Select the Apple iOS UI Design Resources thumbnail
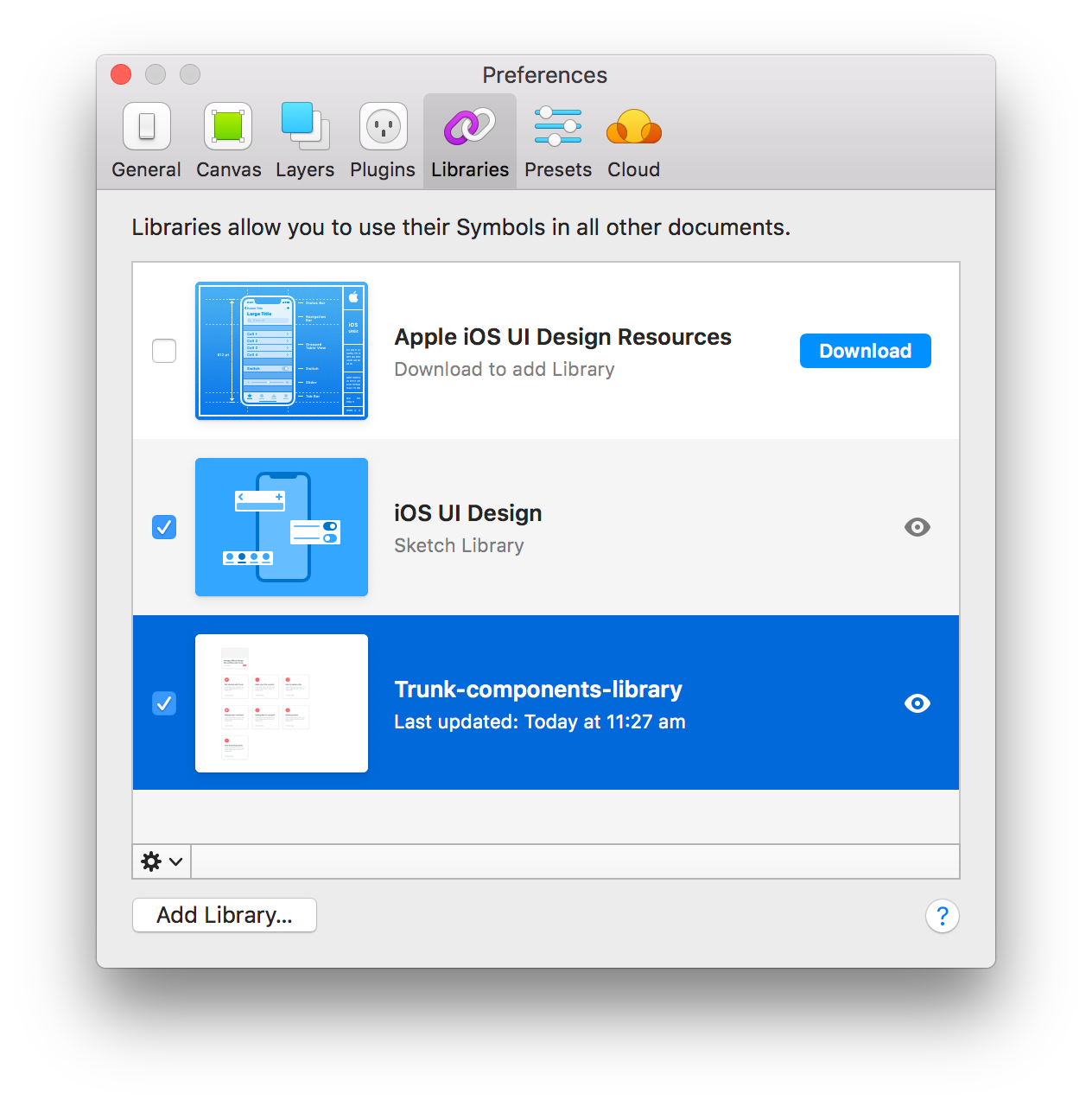Image resolution: width=1092 pixels, height=1106 pixels. (282, 351)
